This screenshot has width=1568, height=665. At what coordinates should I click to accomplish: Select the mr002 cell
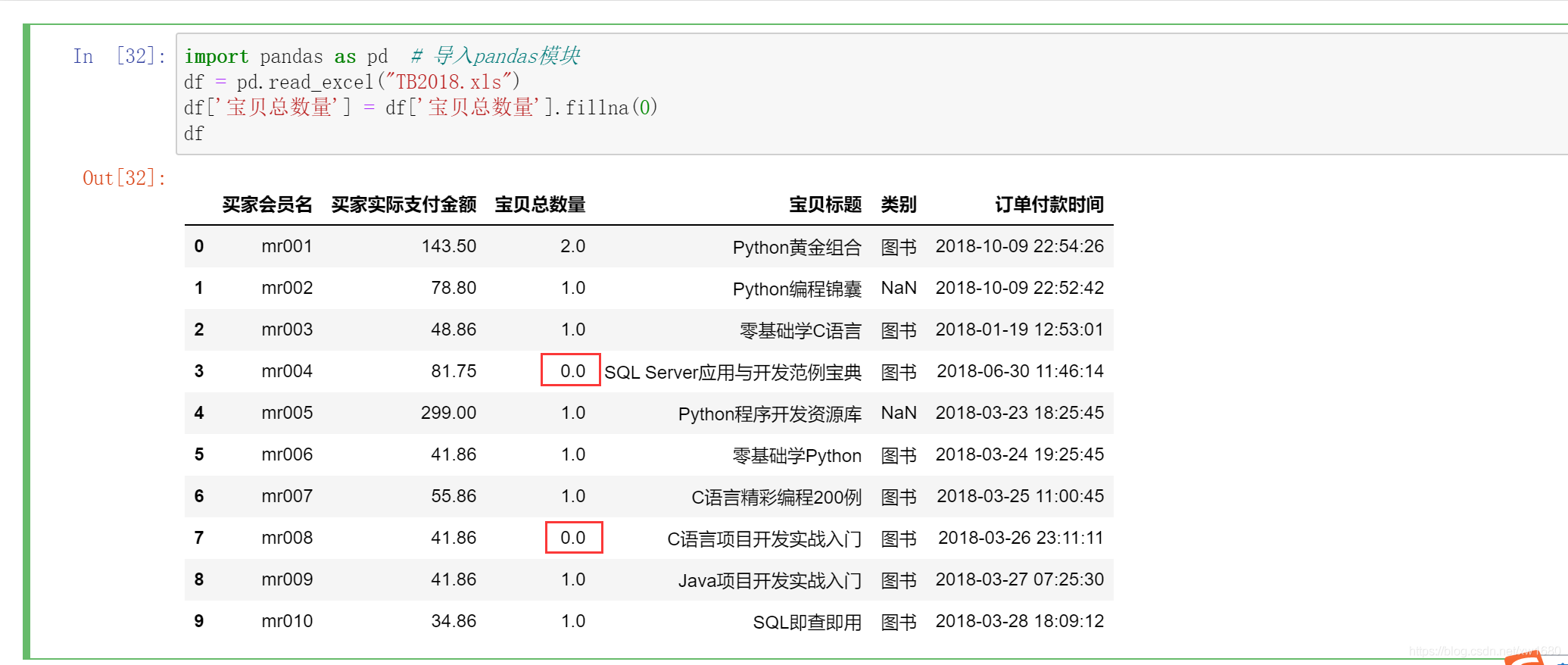[x=287, y=288]
